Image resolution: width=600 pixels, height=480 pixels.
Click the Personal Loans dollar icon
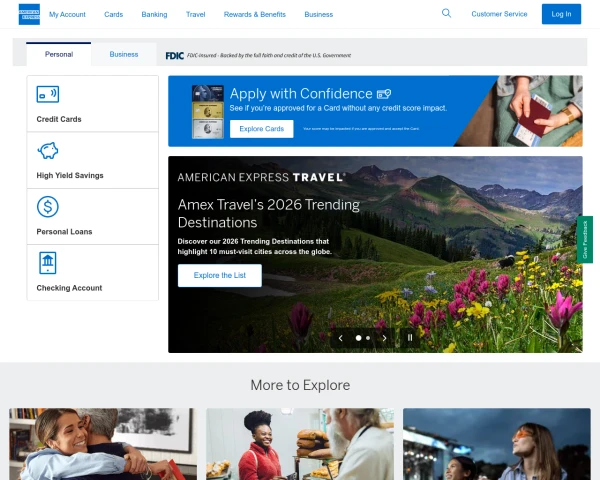pos(48,207)
